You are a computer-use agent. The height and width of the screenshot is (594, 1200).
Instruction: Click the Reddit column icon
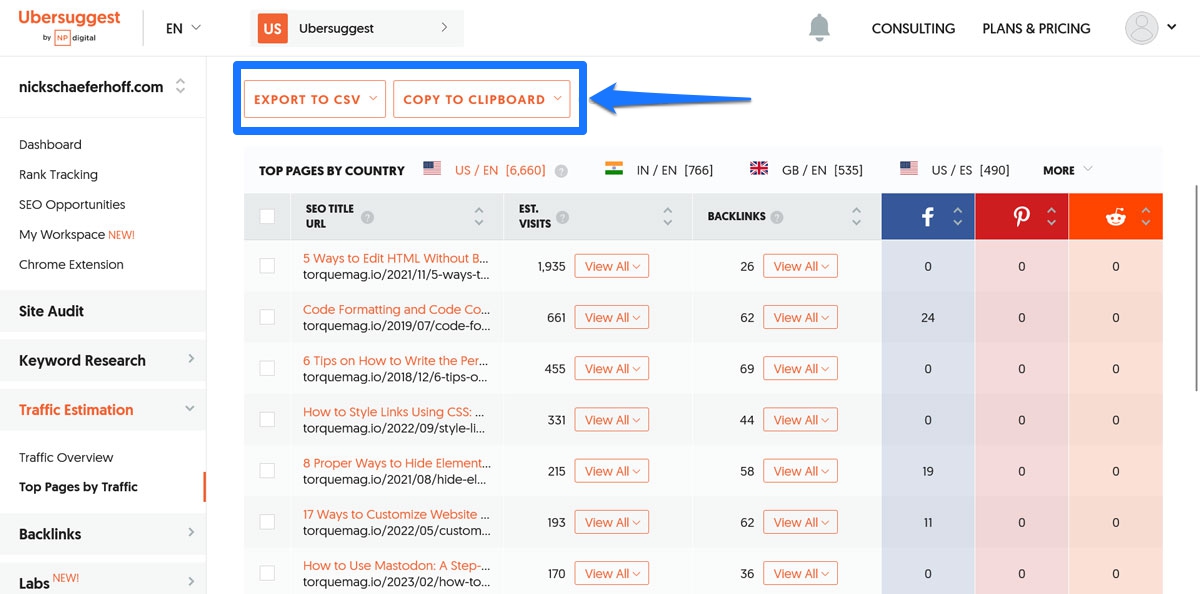[1115, 217]
